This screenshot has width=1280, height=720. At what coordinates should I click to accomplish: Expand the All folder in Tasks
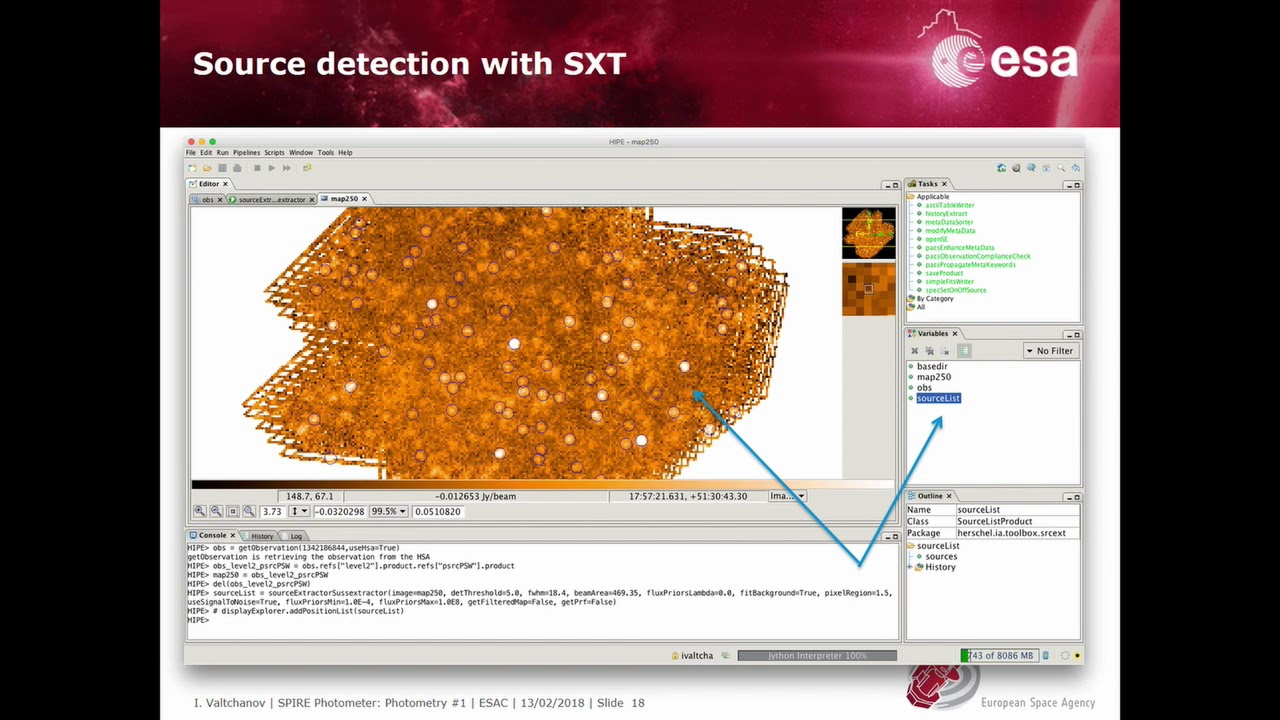(x=911, y=307)
